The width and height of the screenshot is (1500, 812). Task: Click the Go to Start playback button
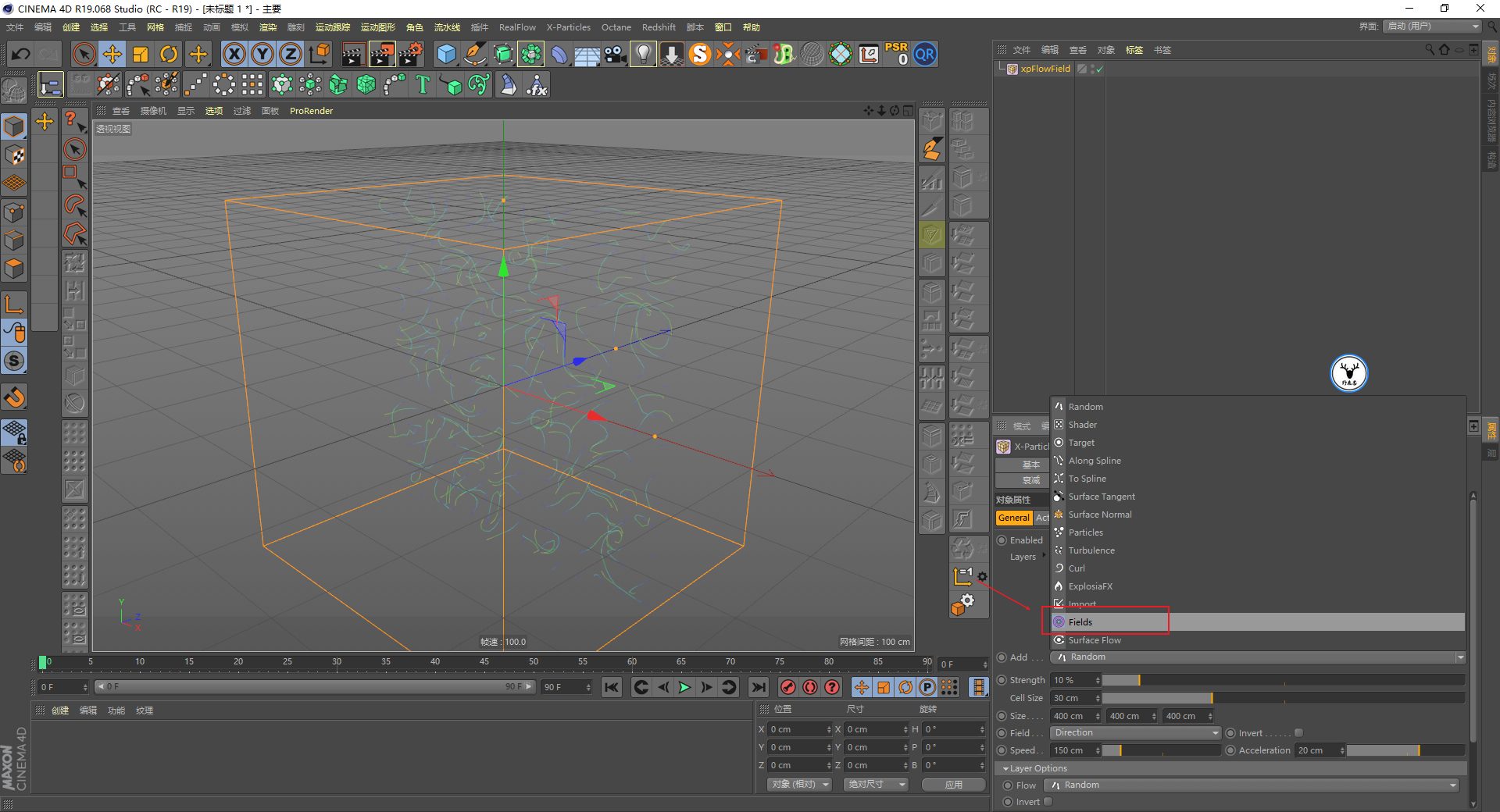pyautogui.click(x=612, y=687)
